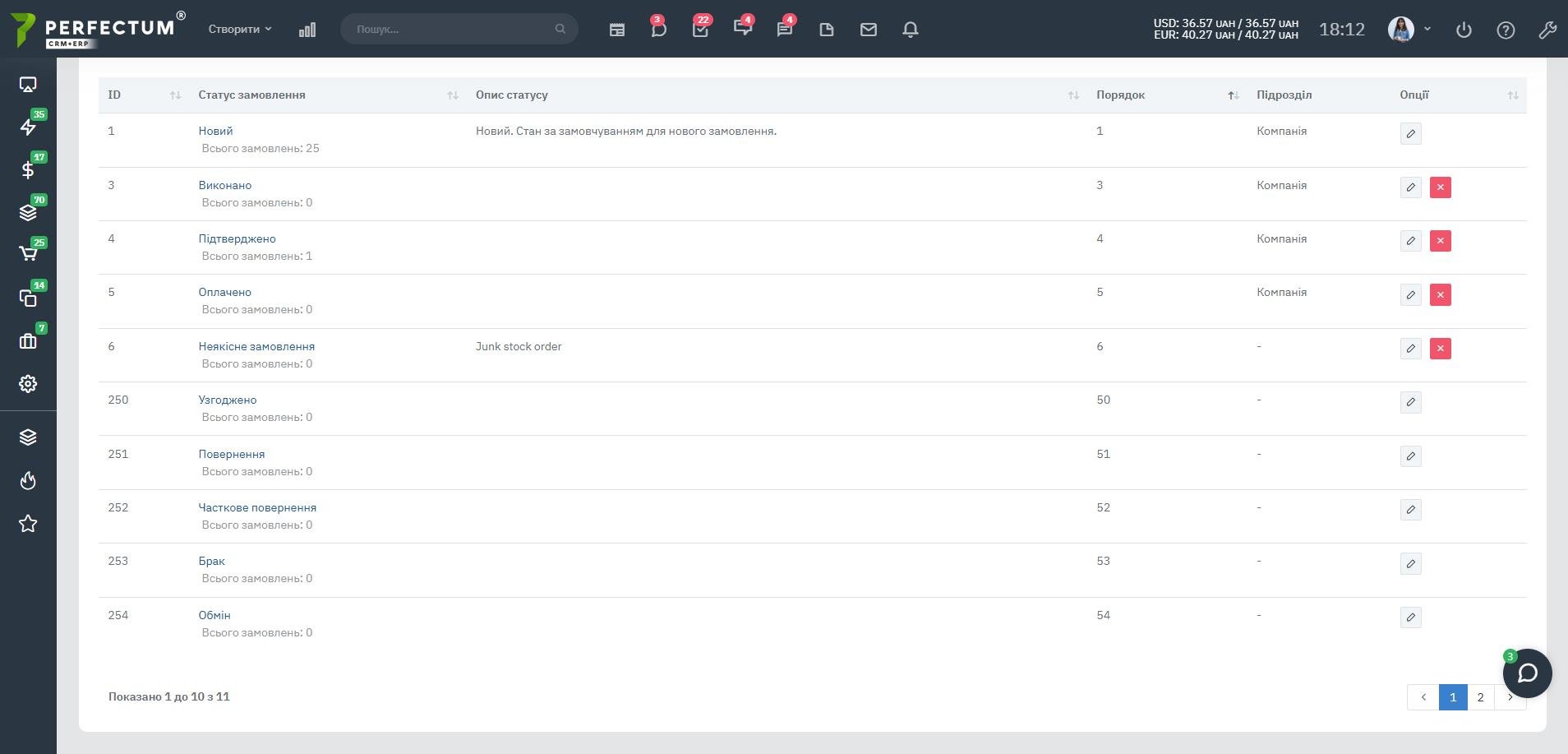Open the mail envelope icon
This screenshot has height=754, width=1568.
point(869,30)
